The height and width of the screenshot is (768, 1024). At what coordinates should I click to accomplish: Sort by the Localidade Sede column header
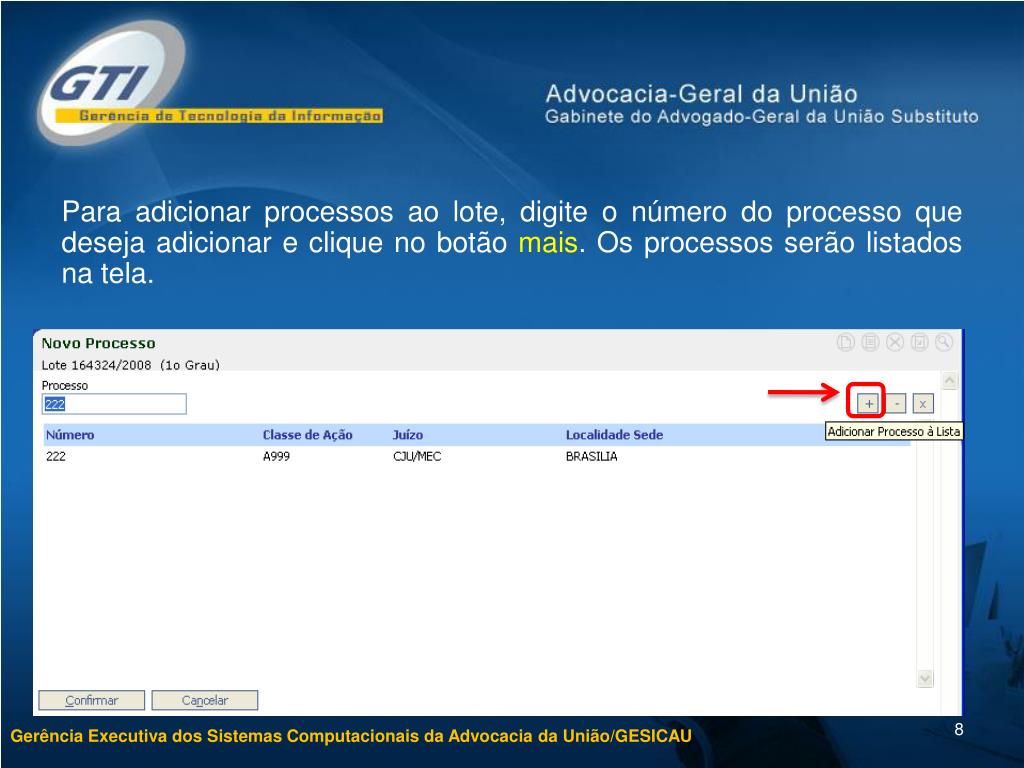(x=615, y=435)
